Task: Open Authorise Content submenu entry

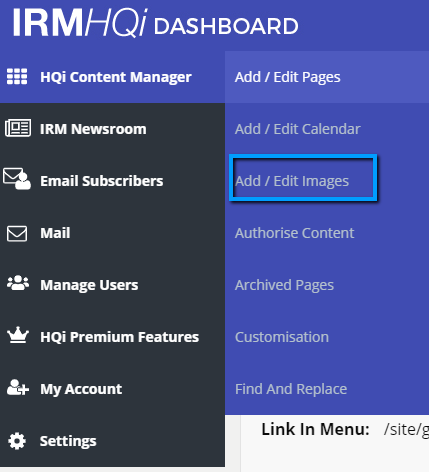Action: pos(294,233)
